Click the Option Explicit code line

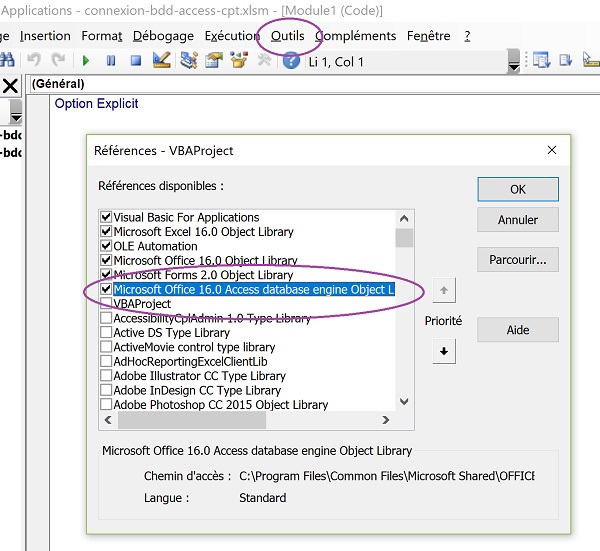click(96, 104)
